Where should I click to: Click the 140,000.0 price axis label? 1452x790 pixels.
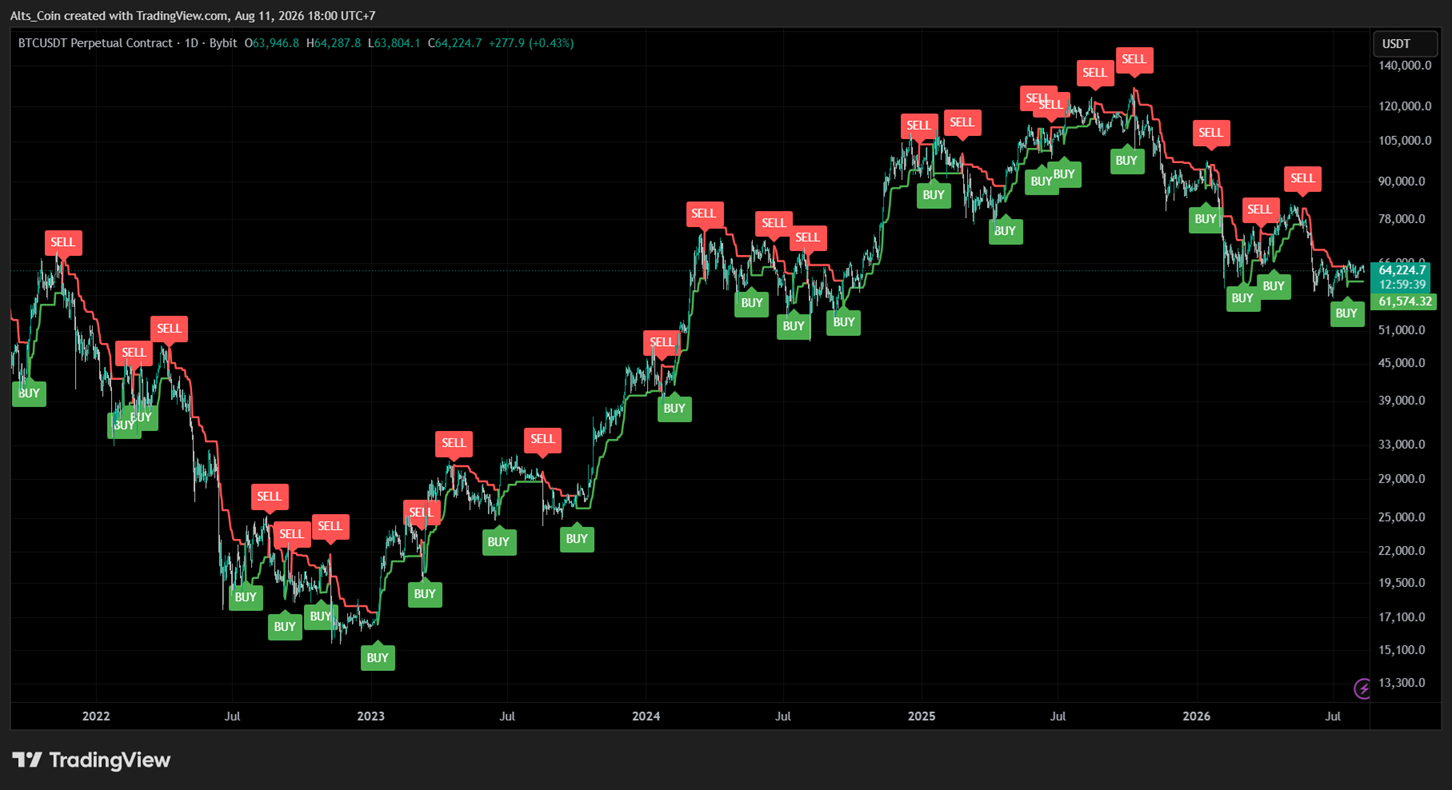tap(1405, 66)
